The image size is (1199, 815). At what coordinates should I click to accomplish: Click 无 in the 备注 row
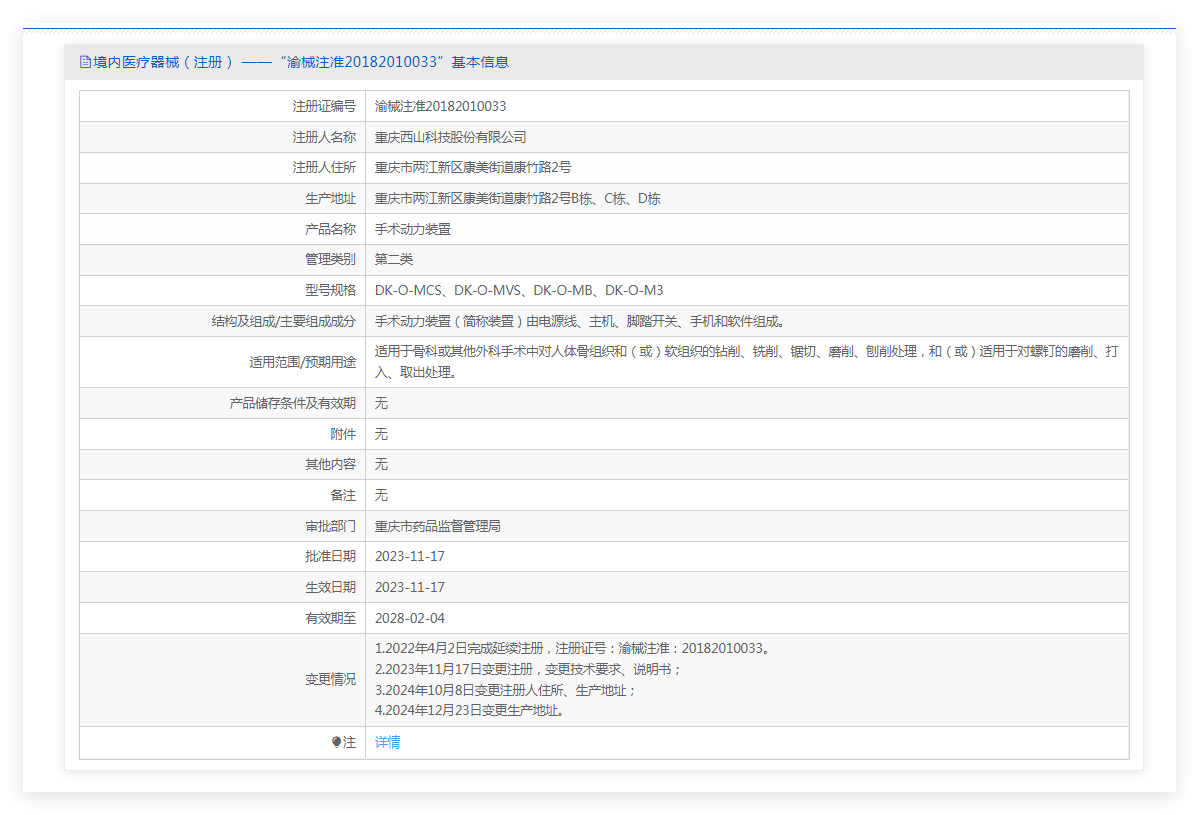381,495
